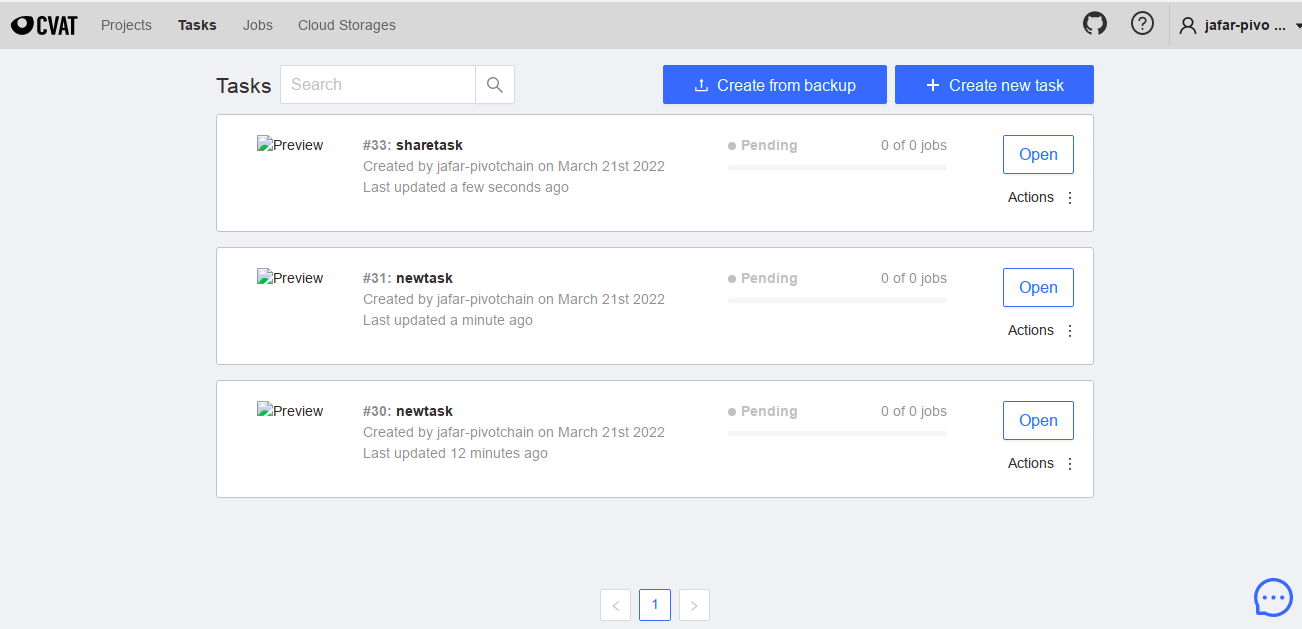Image resolution: width=1302 pixels, height=629 pixels.
Task: Click the Pending status of task #31
Action: (763, 278)
